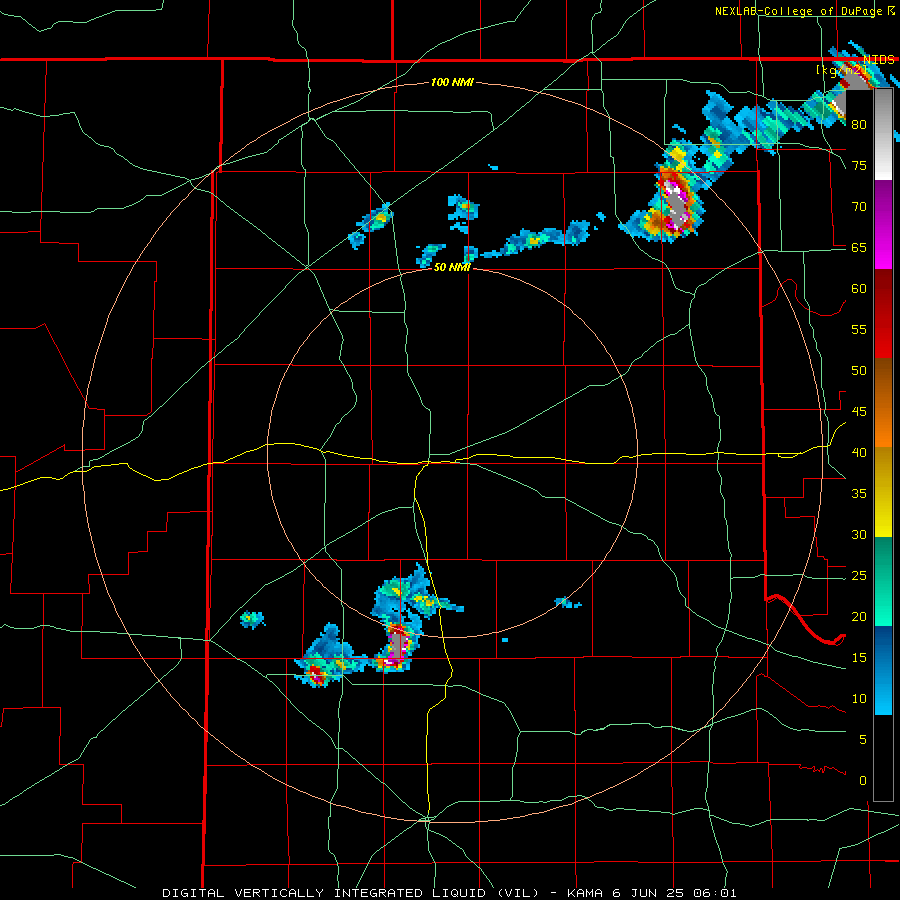Image resolution: width=900 pixels, height=900 pixels.
Task: Select the scale value 10
Action: coord(859,699)
